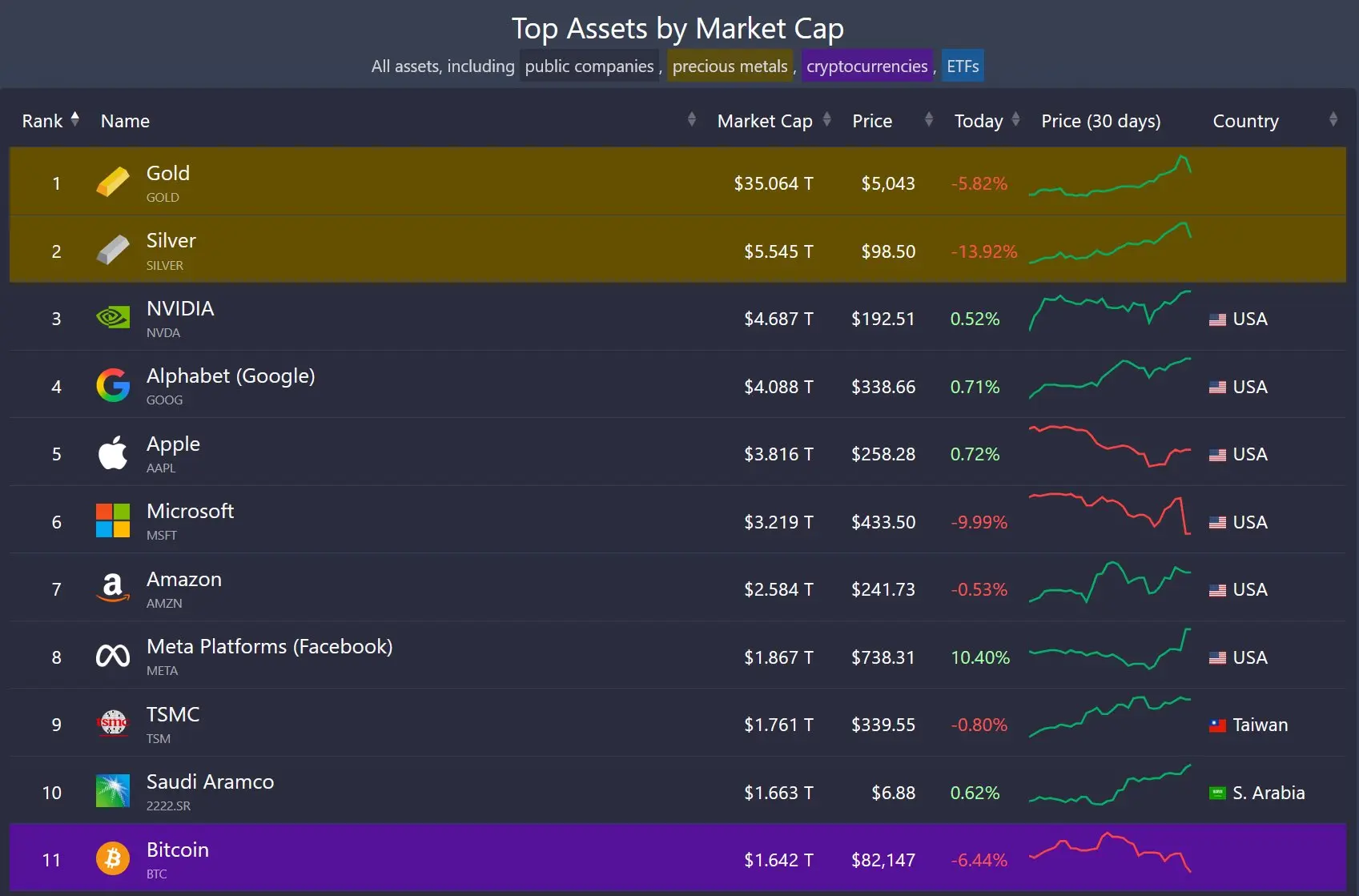Filter by cryptocurrencies tag
This screenshot has height=896, width=1359.
pyautogui.click(x=866, y=66)
